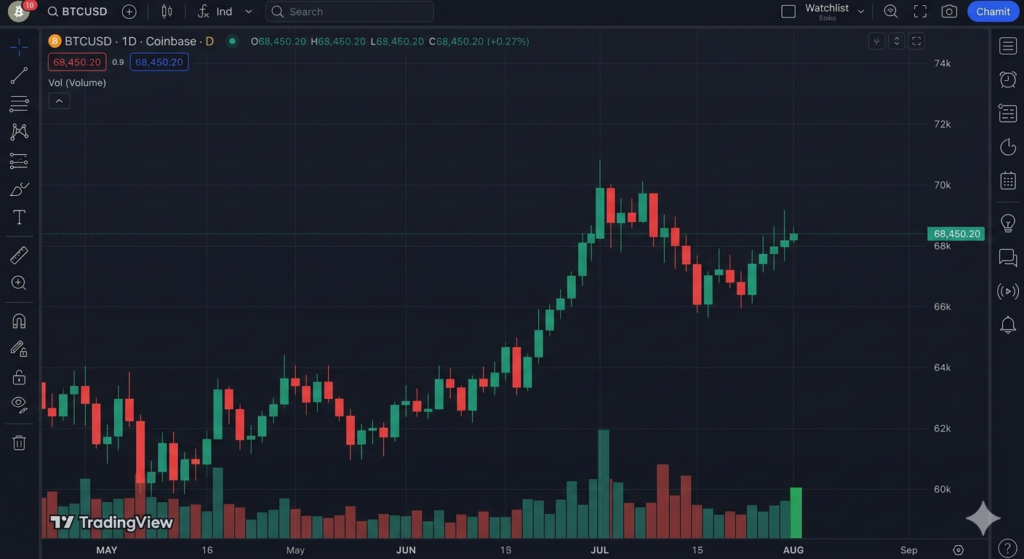Focus the top Search field
Viewport: 1024px width, 559px height.
click(349, 12)
